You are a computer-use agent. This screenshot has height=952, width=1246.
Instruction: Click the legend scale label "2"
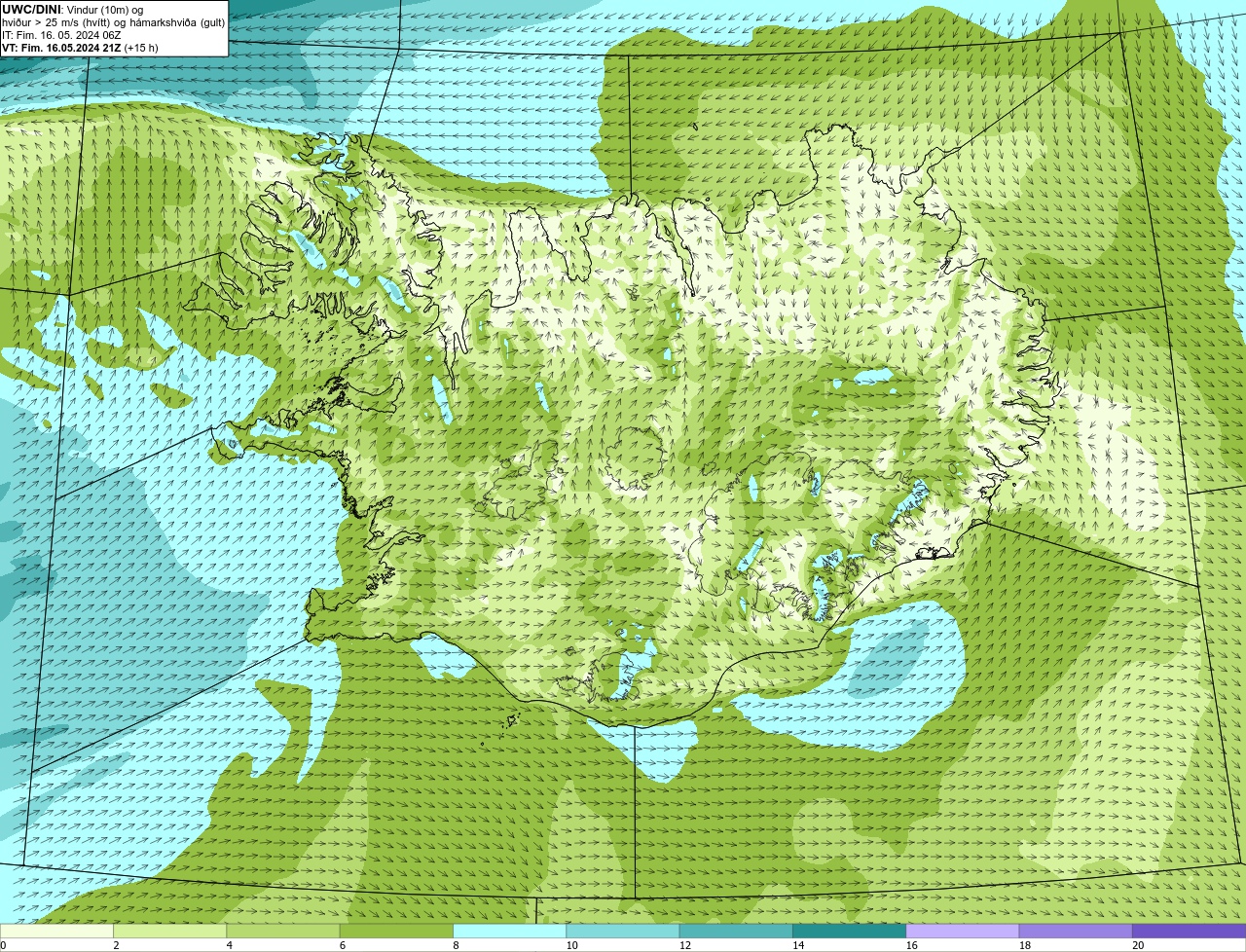(116, 945)
